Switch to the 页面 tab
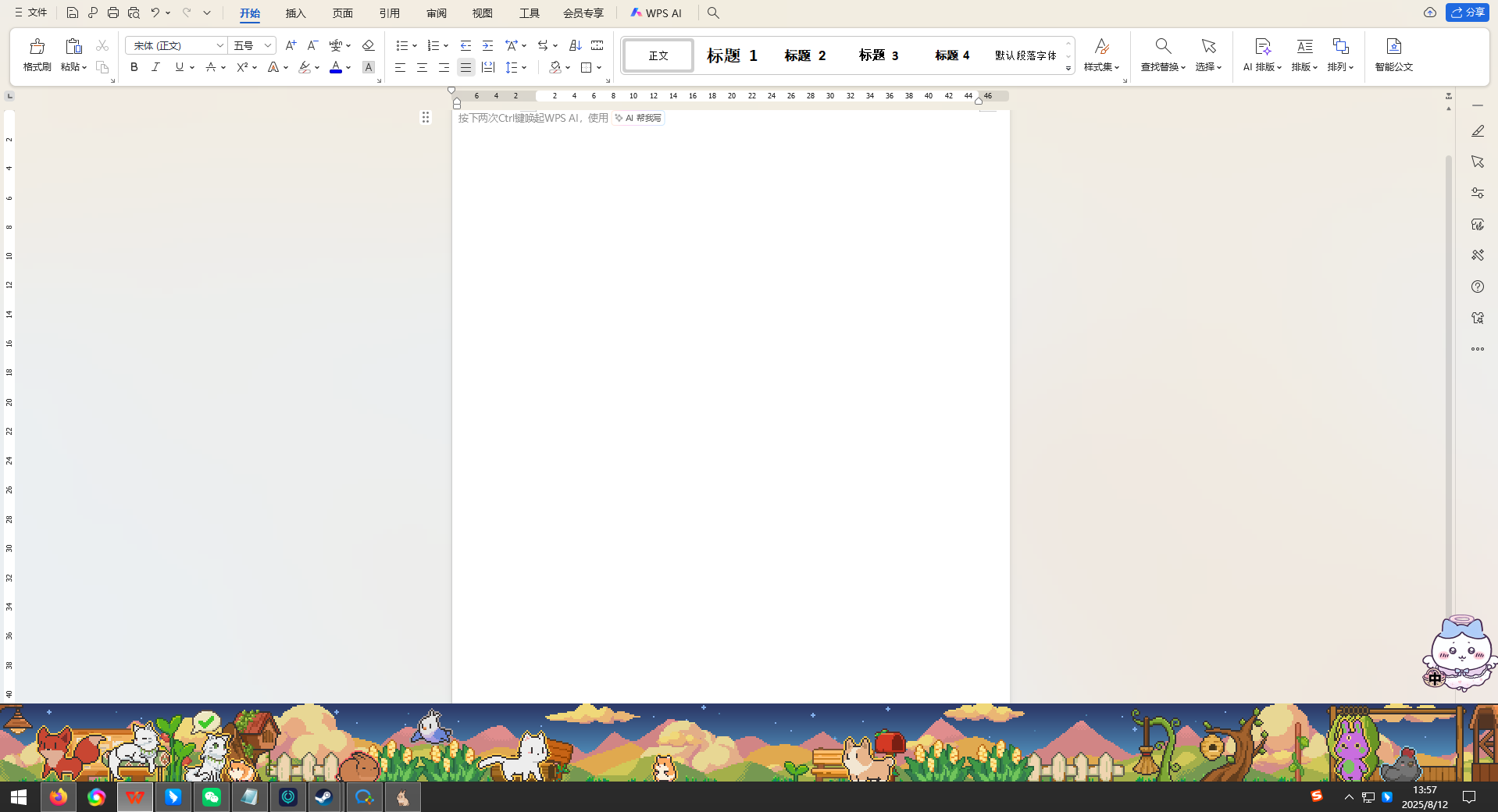This screenshot has width=1498, height=812. click(x=342, y=13)
